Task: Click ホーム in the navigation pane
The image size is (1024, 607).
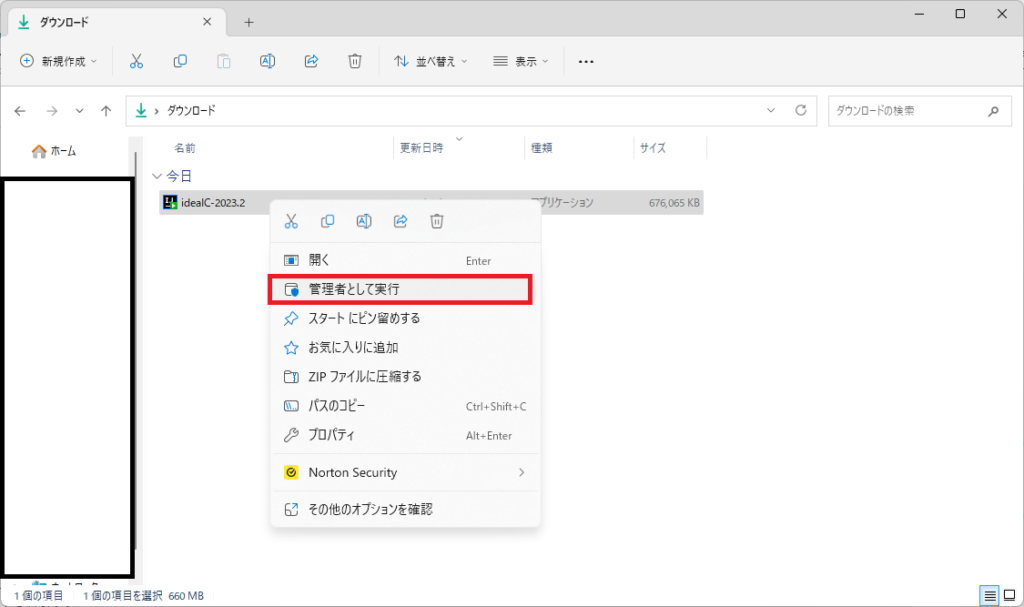Action: pos(55,151)
